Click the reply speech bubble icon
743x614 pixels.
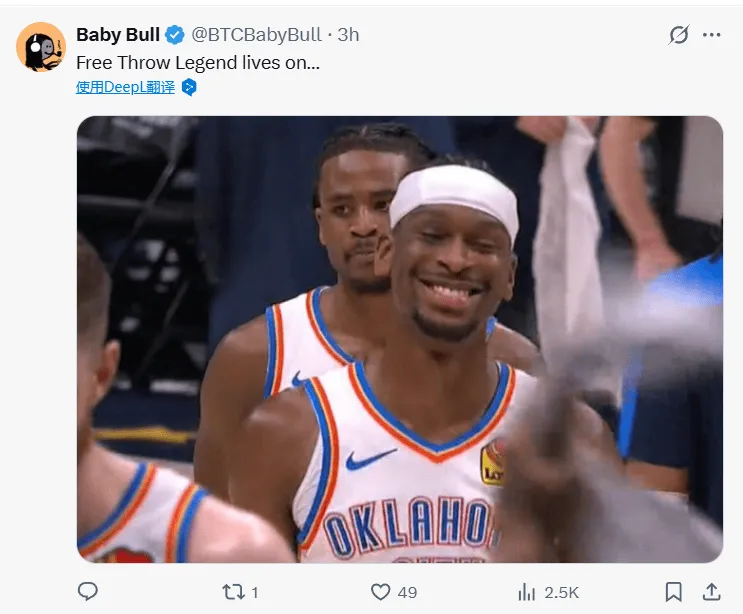pos(87,592)
